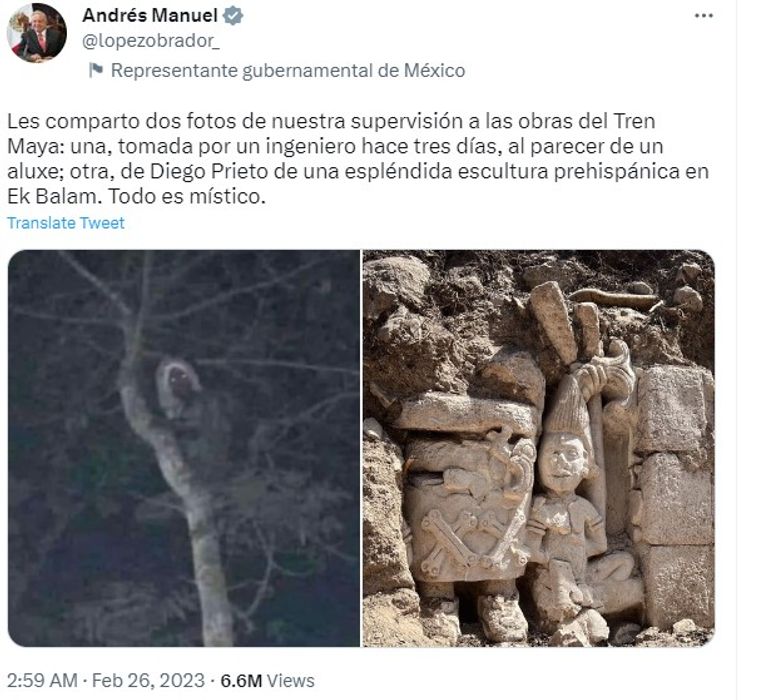This screenshot has width=768, height=700.
Task: Click the government representative flag icon
Action: pyautogui.click(x=96, y=70)
